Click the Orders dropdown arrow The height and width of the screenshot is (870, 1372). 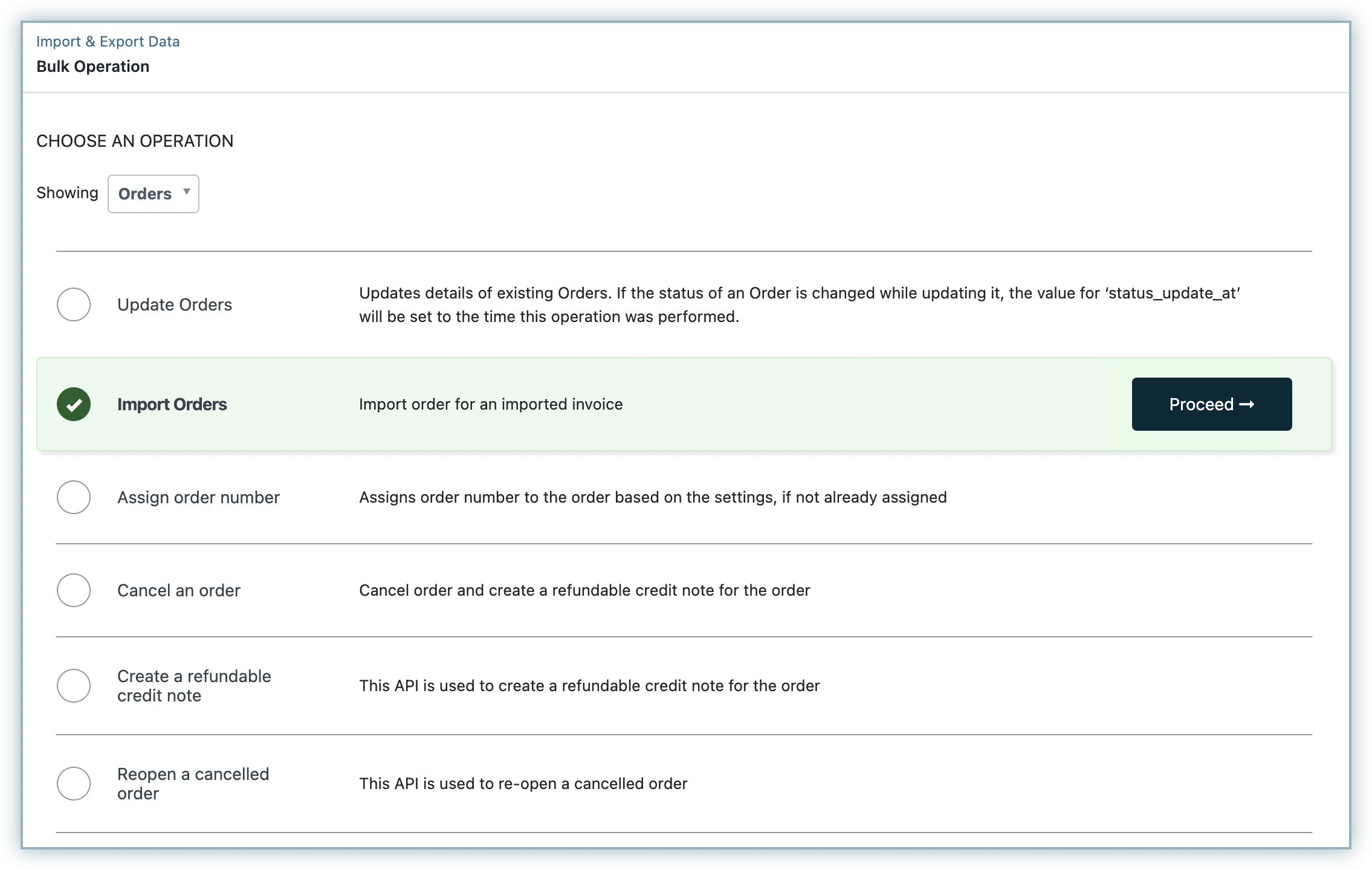[187, 192]
